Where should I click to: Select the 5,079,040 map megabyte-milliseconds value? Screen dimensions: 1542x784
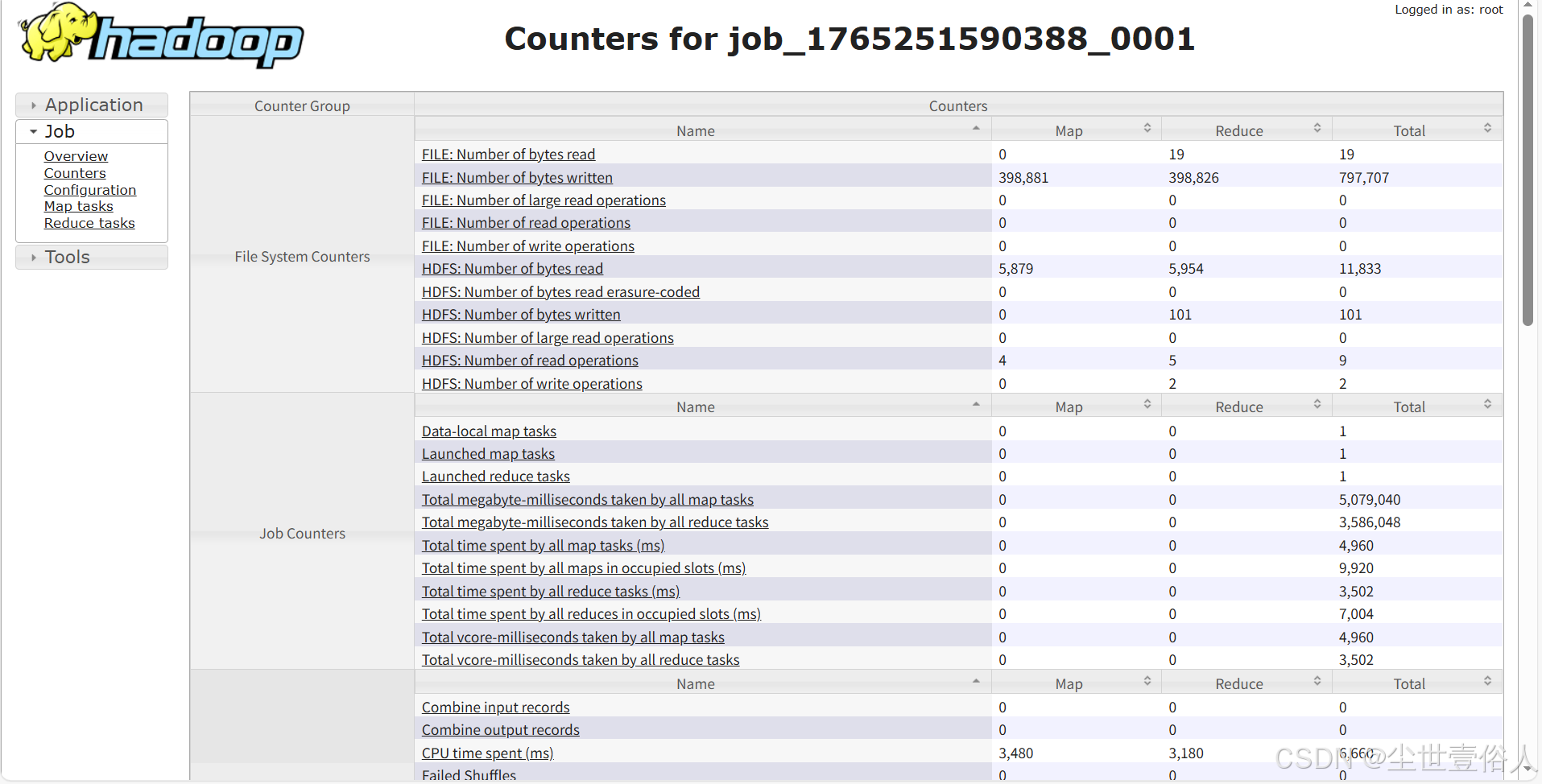(1370, 500)
